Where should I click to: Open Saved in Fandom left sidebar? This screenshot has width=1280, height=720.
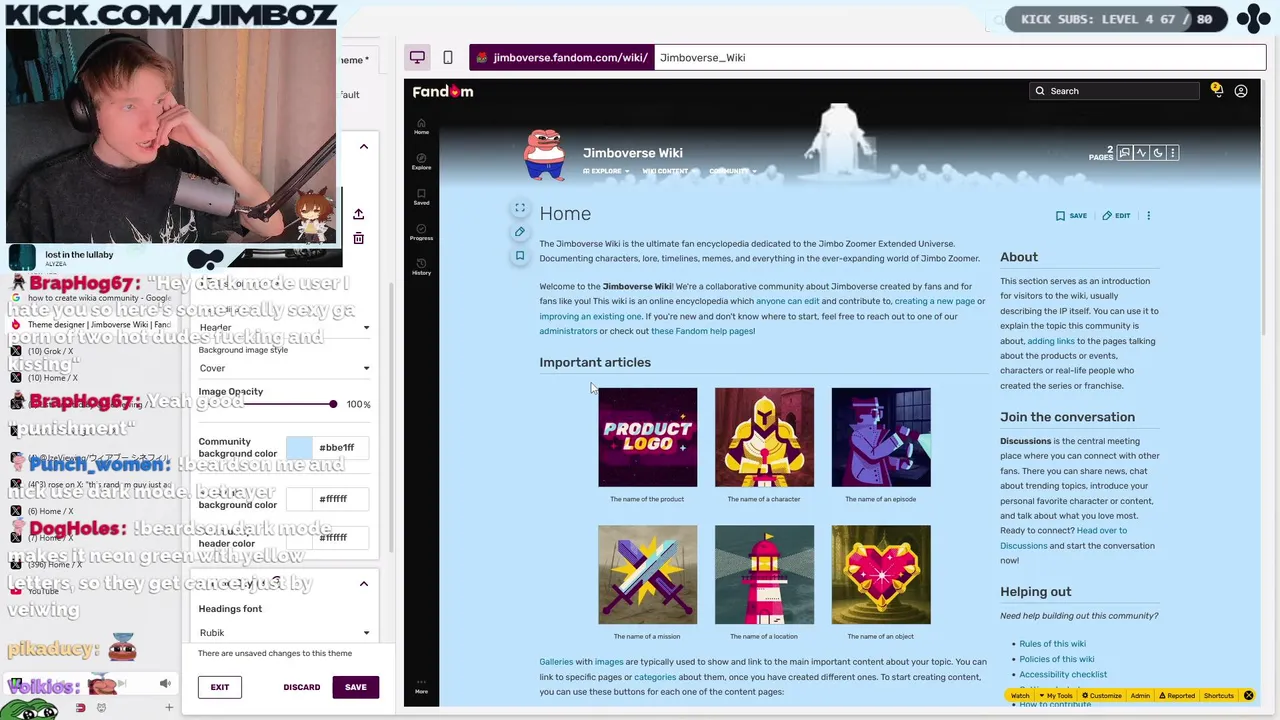[x=421, y=196]
